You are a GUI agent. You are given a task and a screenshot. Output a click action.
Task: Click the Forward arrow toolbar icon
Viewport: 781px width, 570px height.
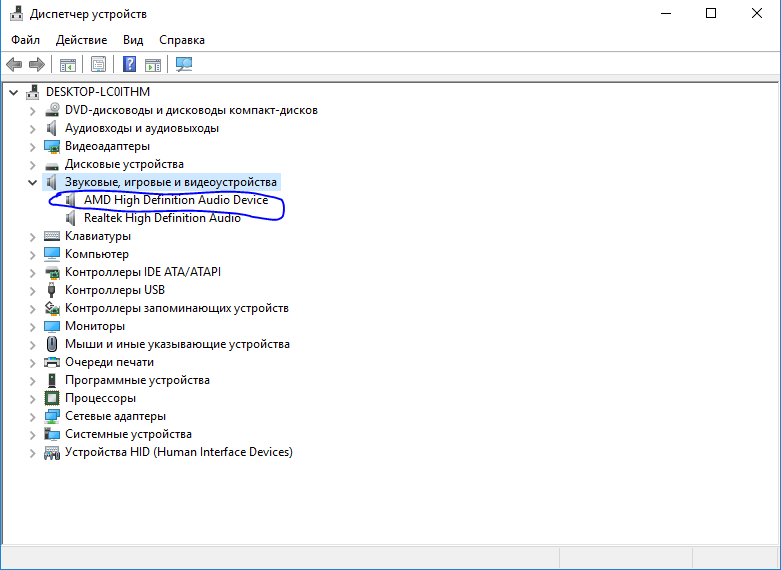pos(37,64)
